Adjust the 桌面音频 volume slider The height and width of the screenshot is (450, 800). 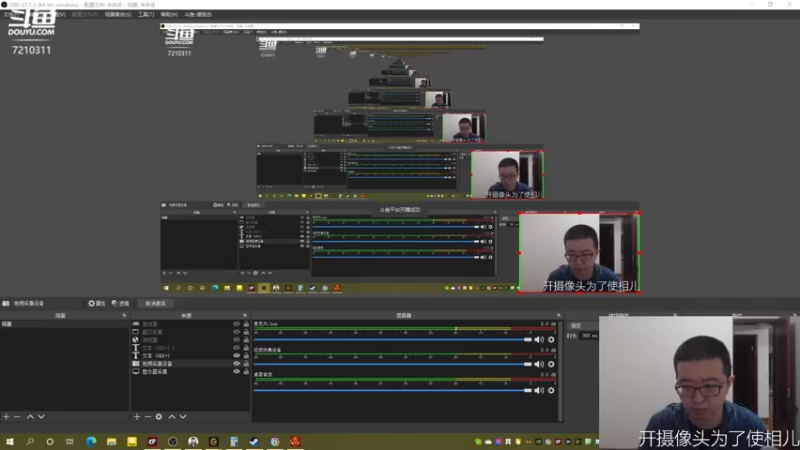coord(393,390)
